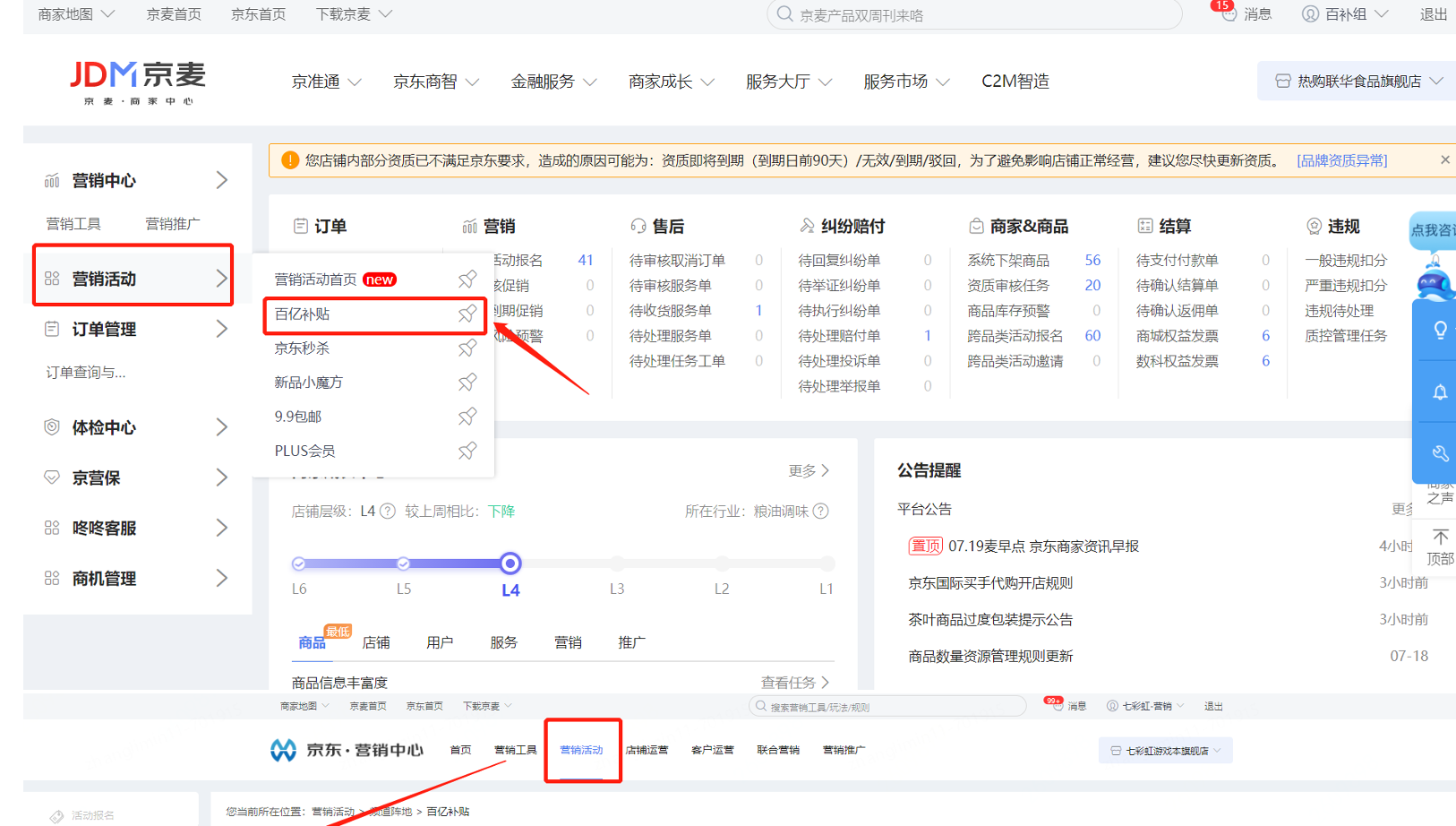
Task: Click the 营销工具 sidebar shortcut
Action: (73, 224)
